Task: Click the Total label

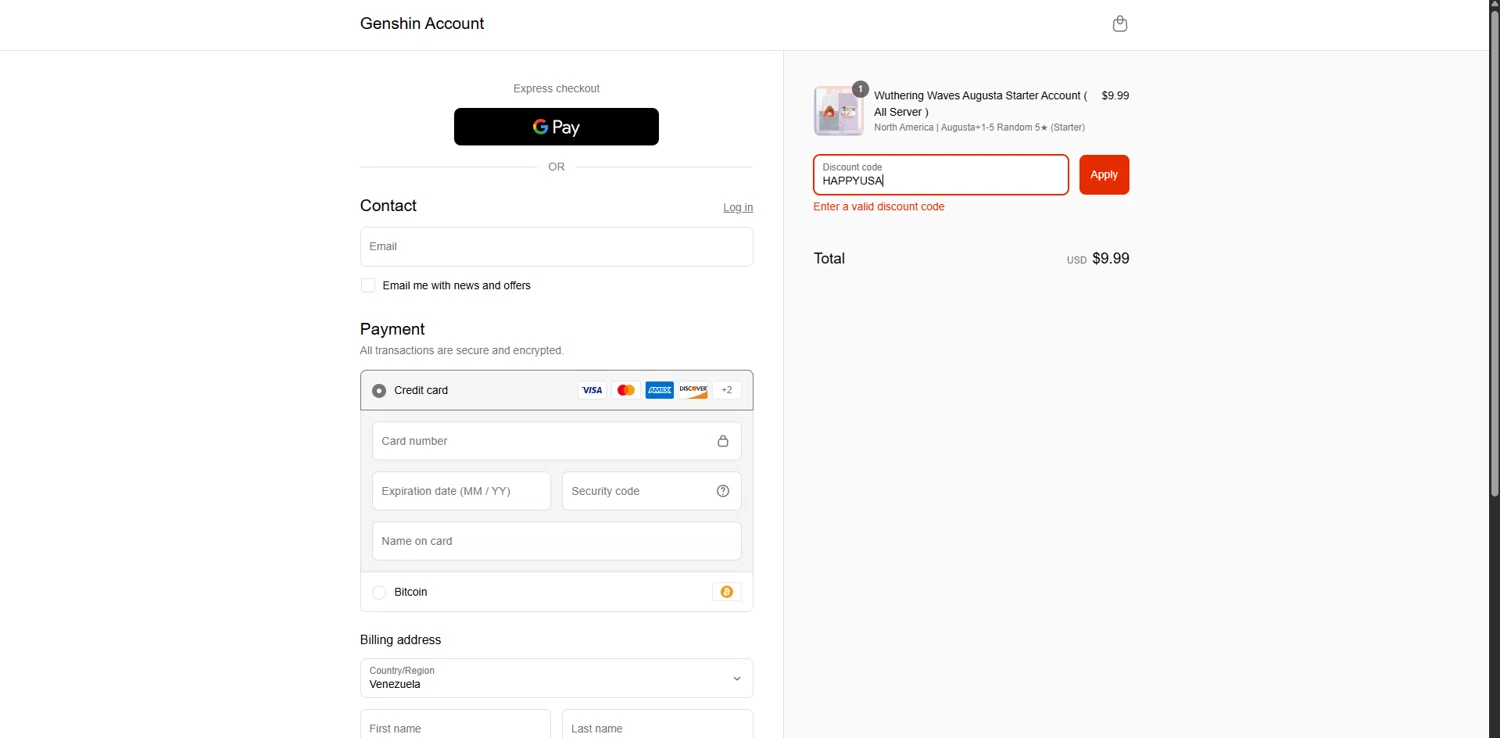Action: (829, 258)
